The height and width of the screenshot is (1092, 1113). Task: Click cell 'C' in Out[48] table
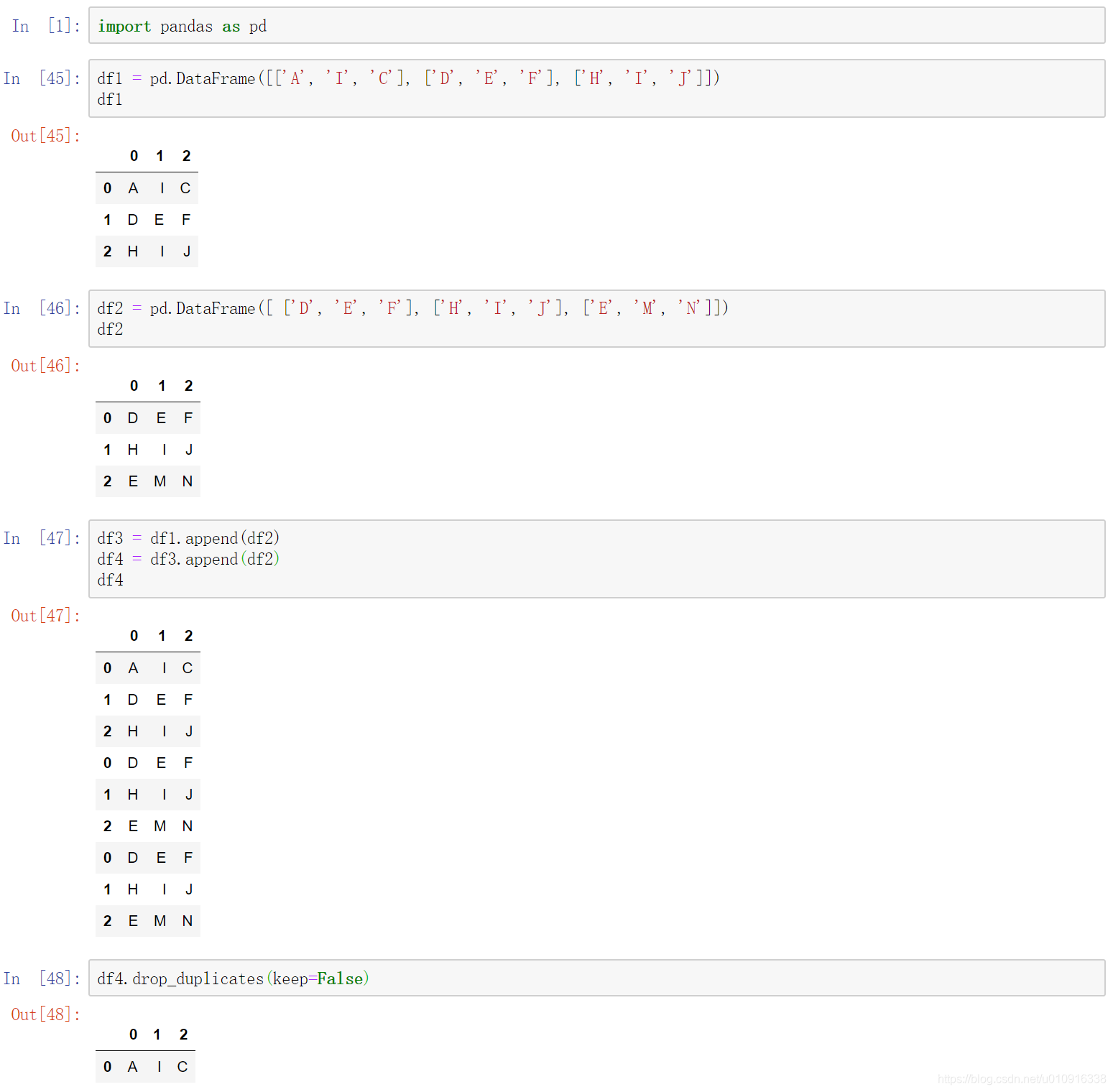pos(183,1067)
